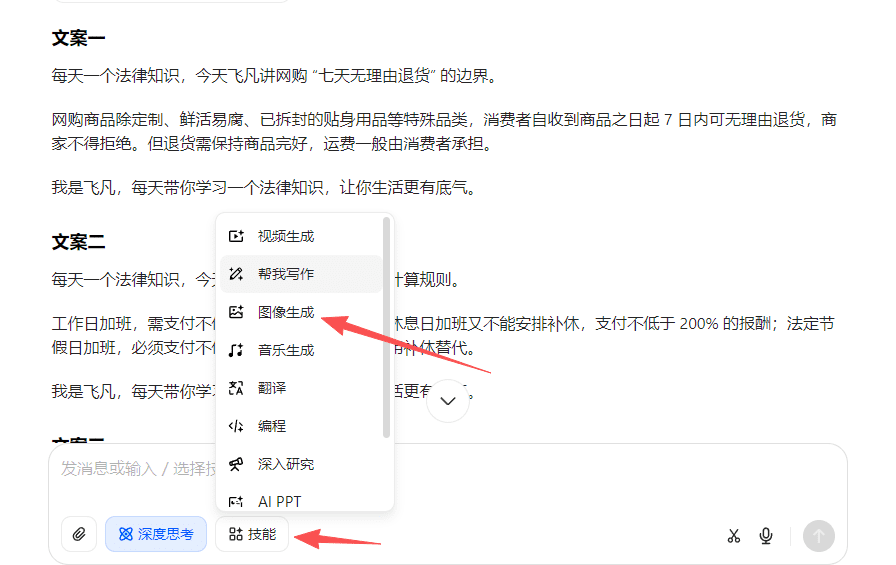This screenshot has width=896, height=565.
Task: Click the translate icon in skills menu
Action: coord(236,388)
